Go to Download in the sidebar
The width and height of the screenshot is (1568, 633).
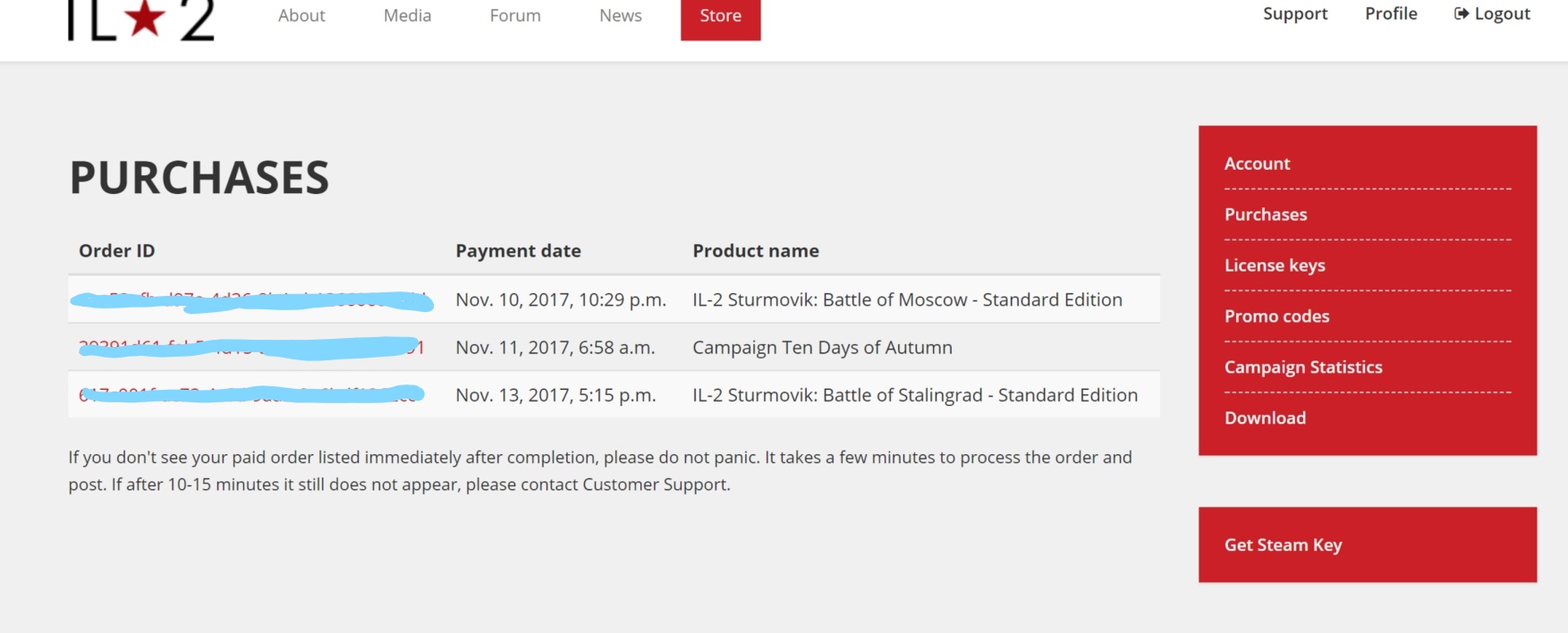pyautogui.click(x=1265, y=418)
